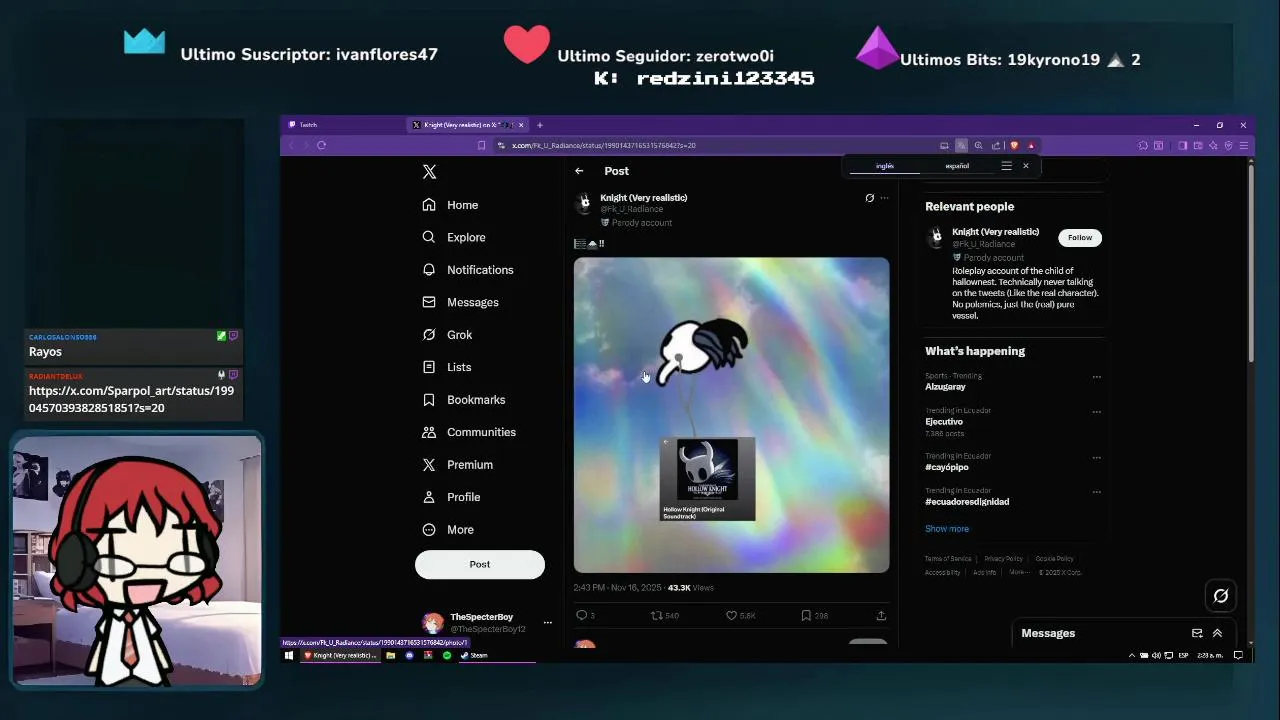
Task: Open the browser hamburger menu
Action: [x=1244, y=145]
